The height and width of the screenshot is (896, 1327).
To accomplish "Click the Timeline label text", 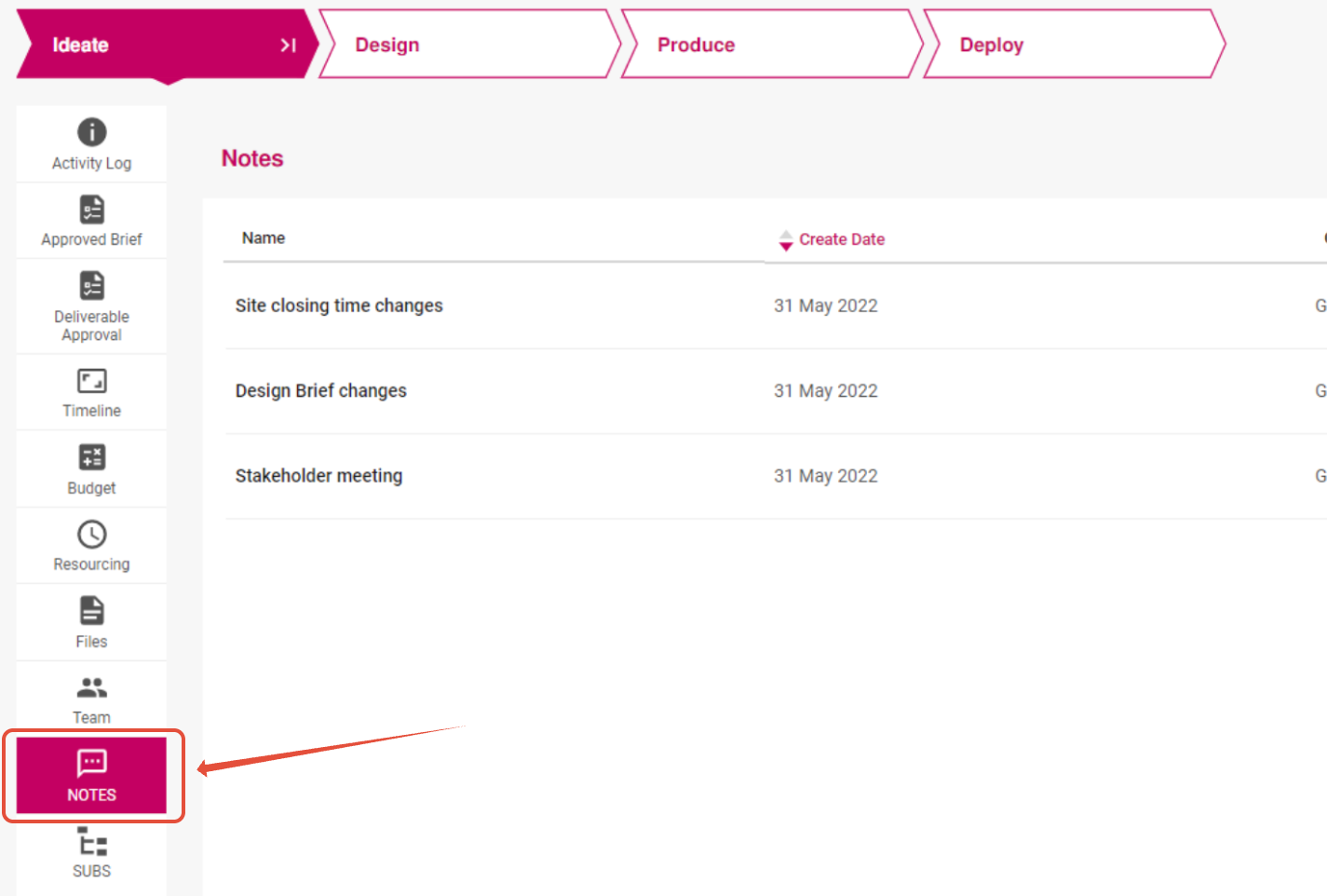I will (91, 411).
